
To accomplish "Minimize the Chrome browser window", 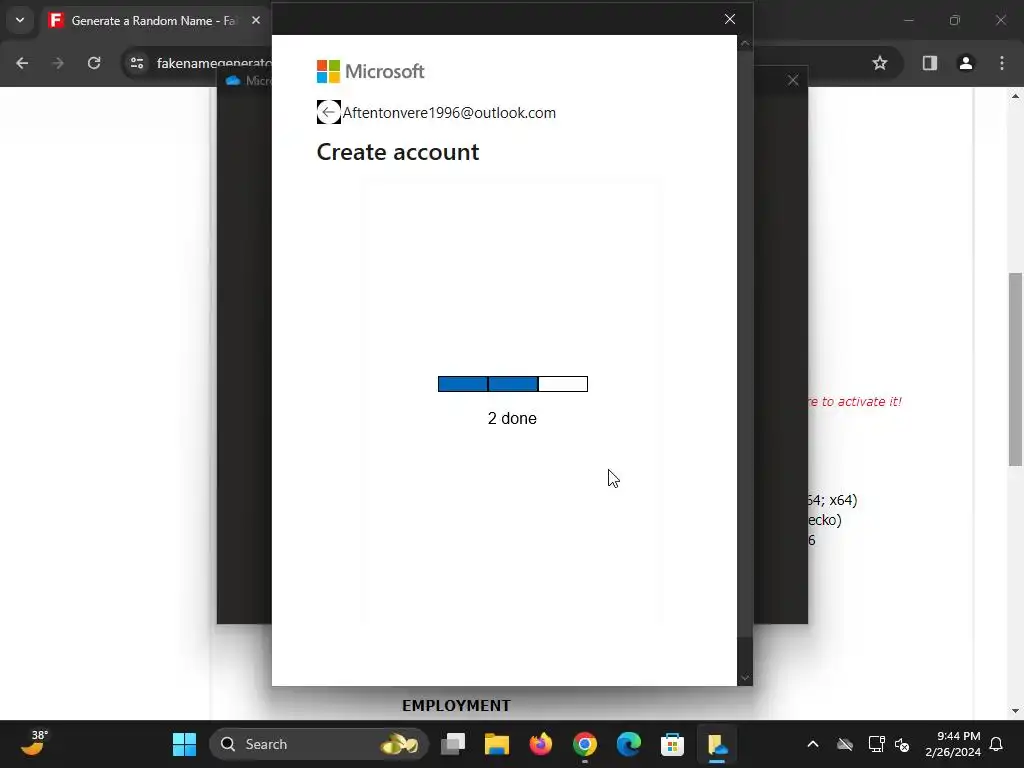I will 908,20.
